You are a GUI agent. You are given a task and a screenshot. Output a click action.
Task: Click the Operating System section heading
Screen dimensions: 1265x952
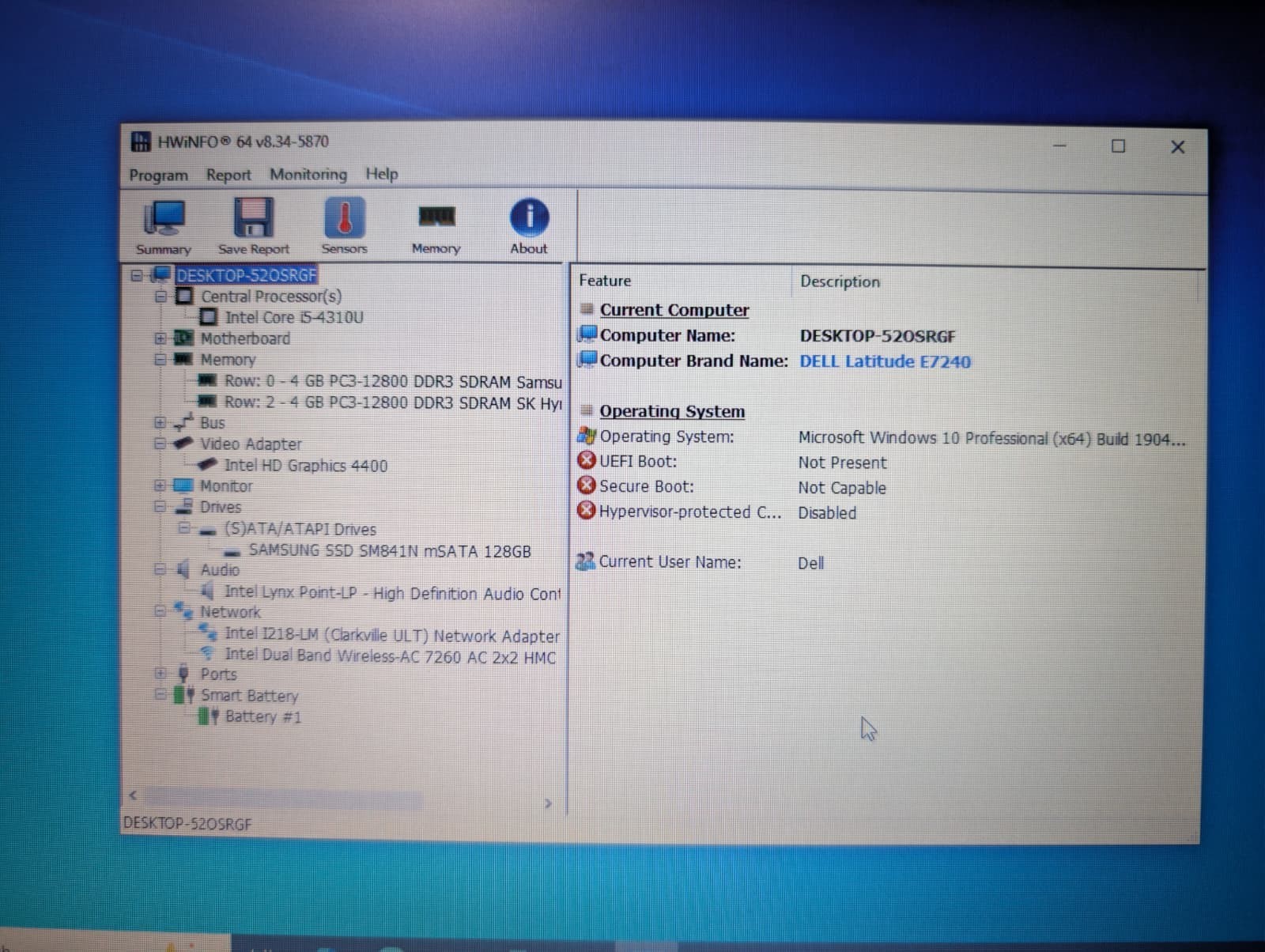(672, 411)
